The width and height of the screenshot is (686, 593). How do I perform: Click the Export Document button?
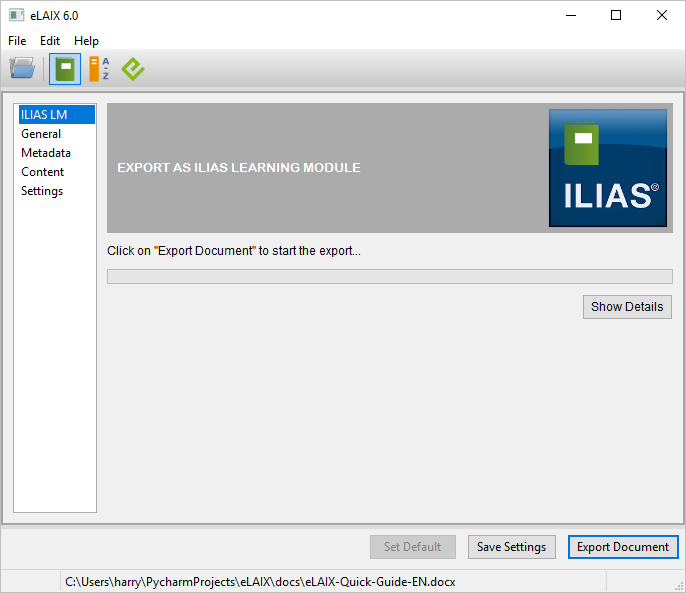coord(623,547)
